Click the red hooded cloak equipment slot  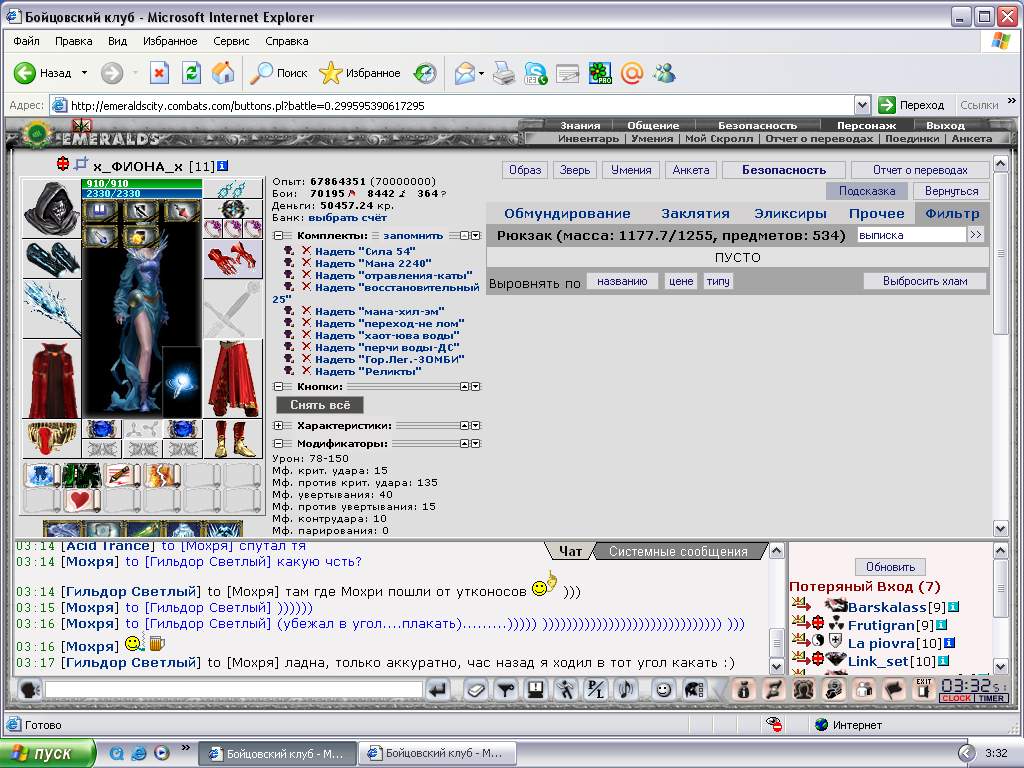tap(52, 379)
